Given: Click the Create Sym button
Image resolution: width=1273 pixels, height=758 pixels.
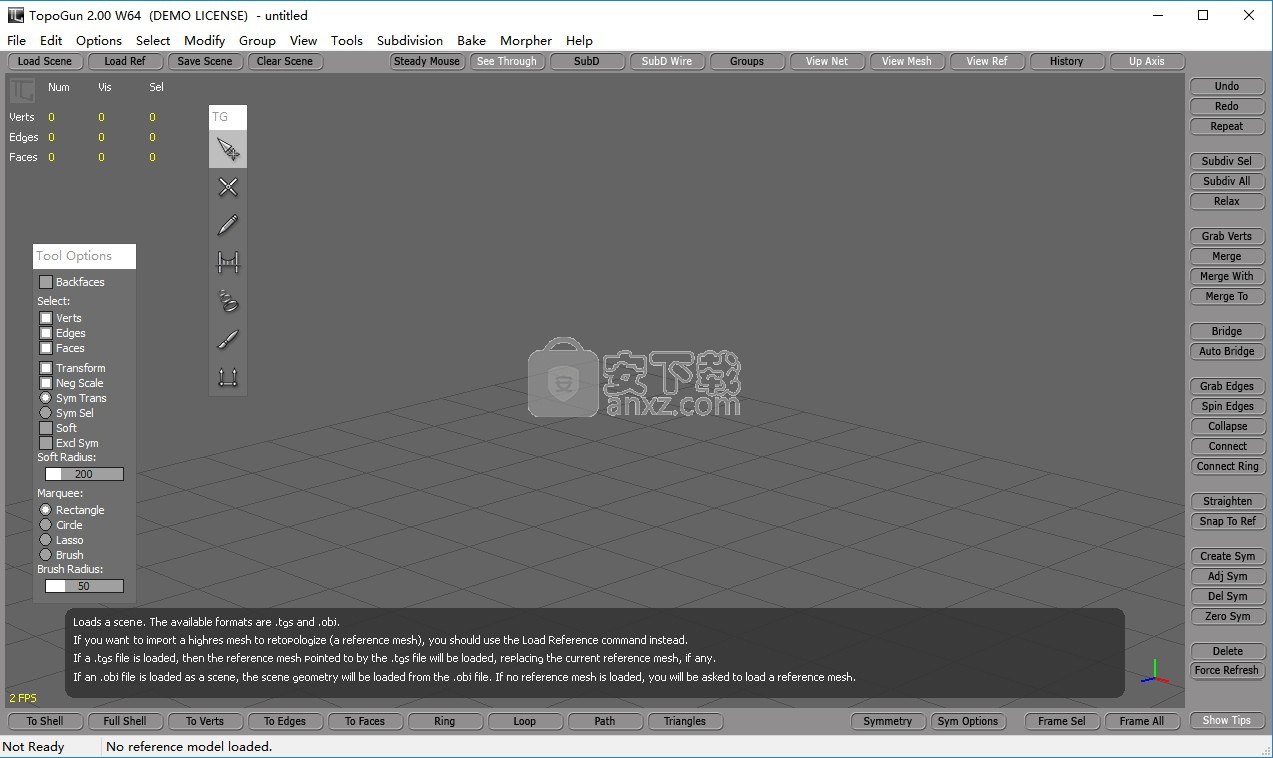Looking at the screenshot, I should pyautogui.click(x=1227, y=556).
